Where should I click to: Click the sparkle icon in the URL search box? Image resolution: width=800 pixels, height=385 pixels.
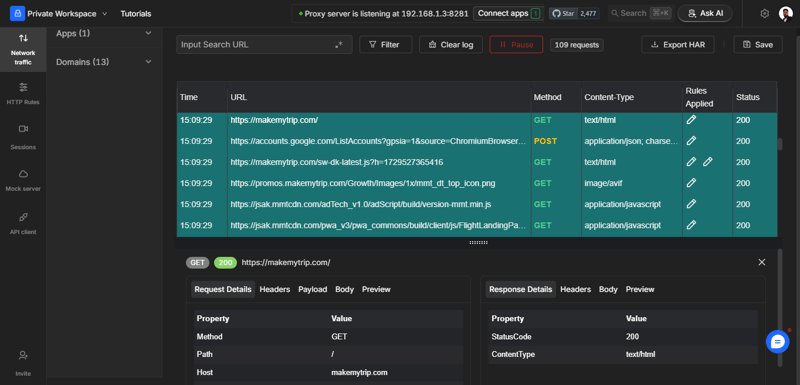tap(339, 45)
